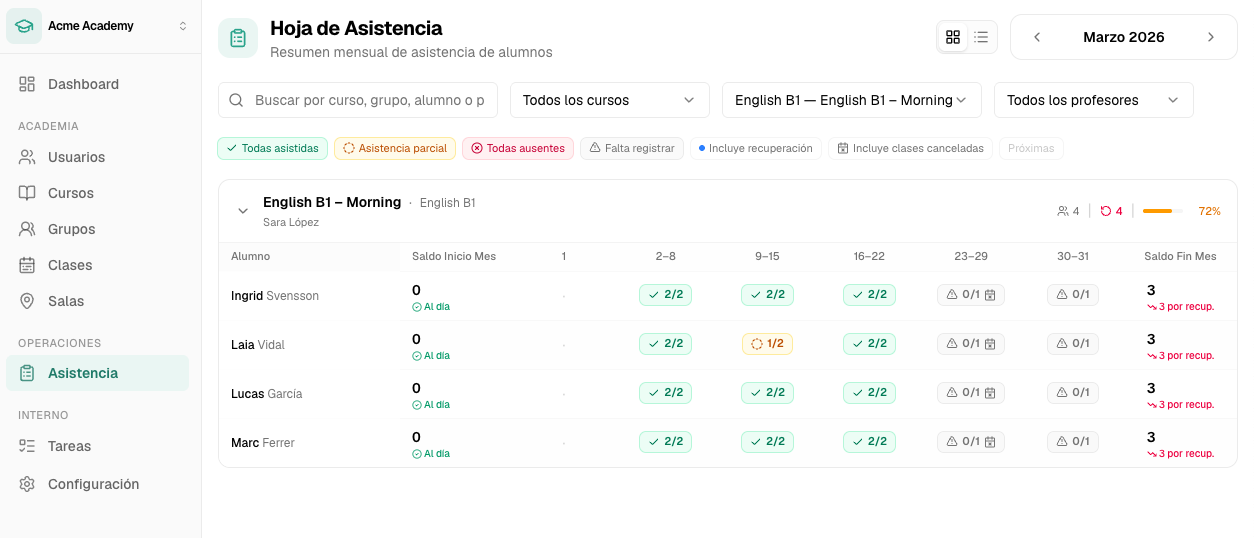Open the Acme Academy workspace switcher

coord(100,26)
